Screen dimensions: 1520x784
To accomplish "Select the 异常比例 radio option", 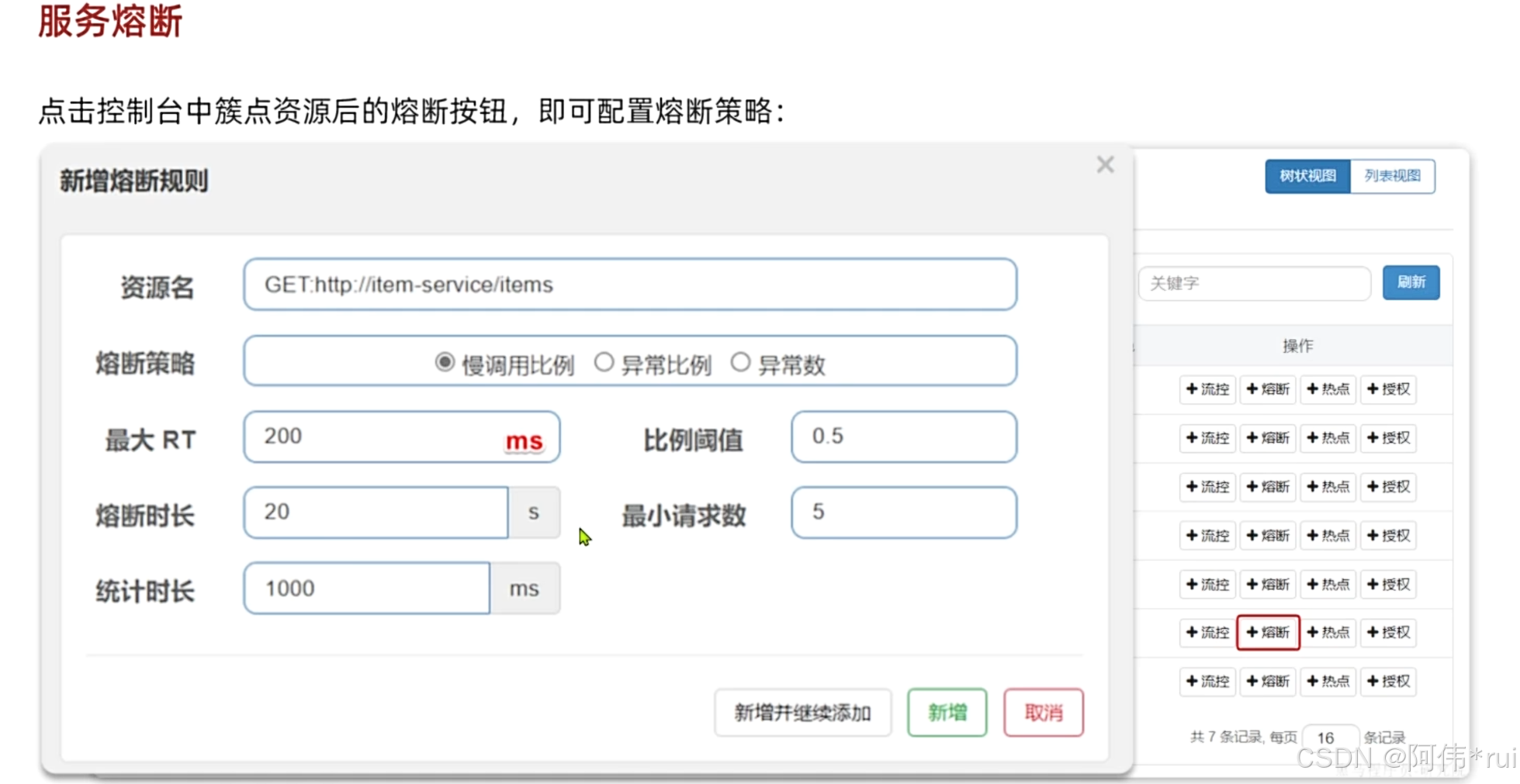I will coord(604,362).
